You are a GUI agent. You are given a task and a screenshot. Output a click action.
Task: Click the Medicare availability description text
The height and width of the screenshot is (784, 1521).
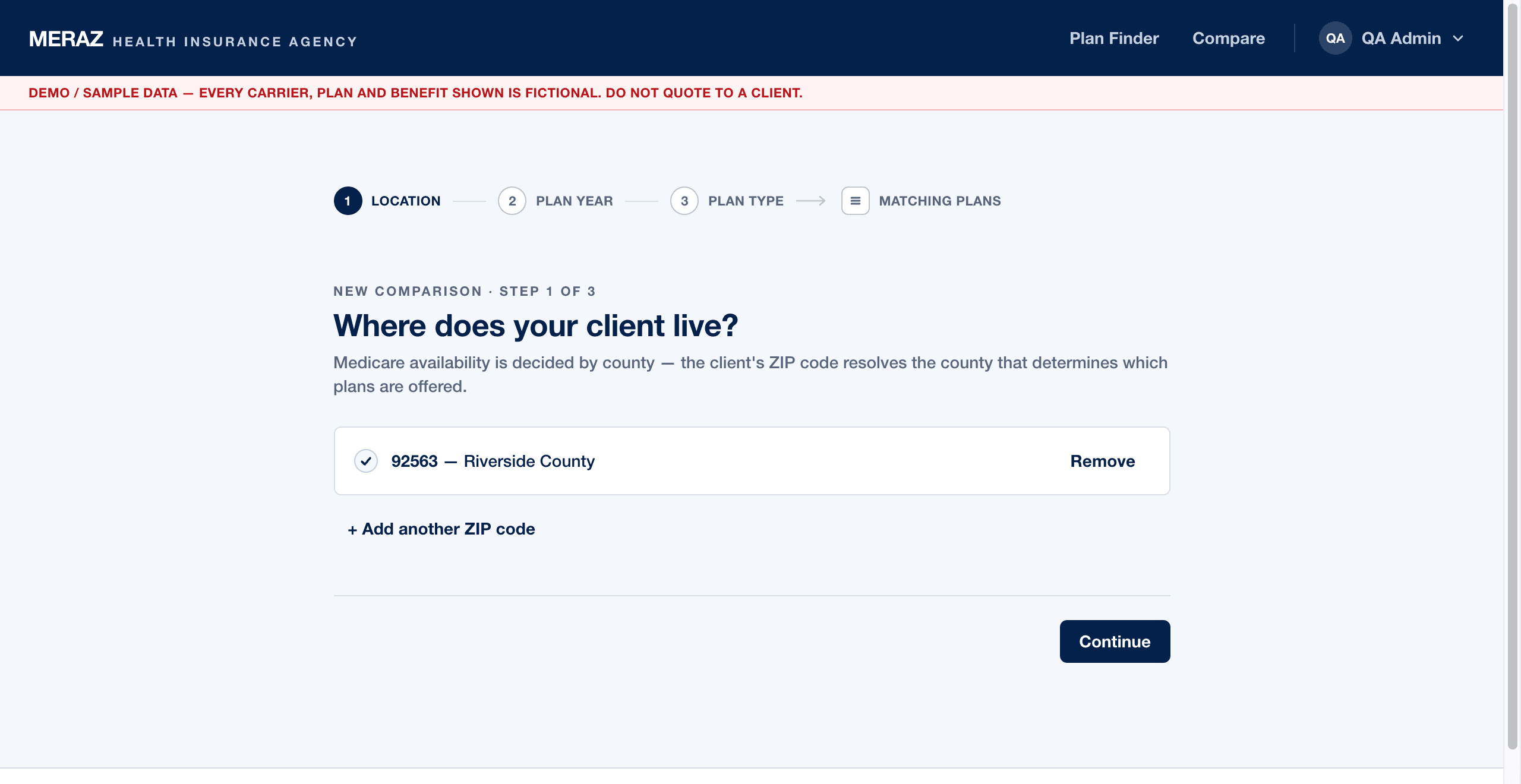pyautogui.click(x=750, y=374)
